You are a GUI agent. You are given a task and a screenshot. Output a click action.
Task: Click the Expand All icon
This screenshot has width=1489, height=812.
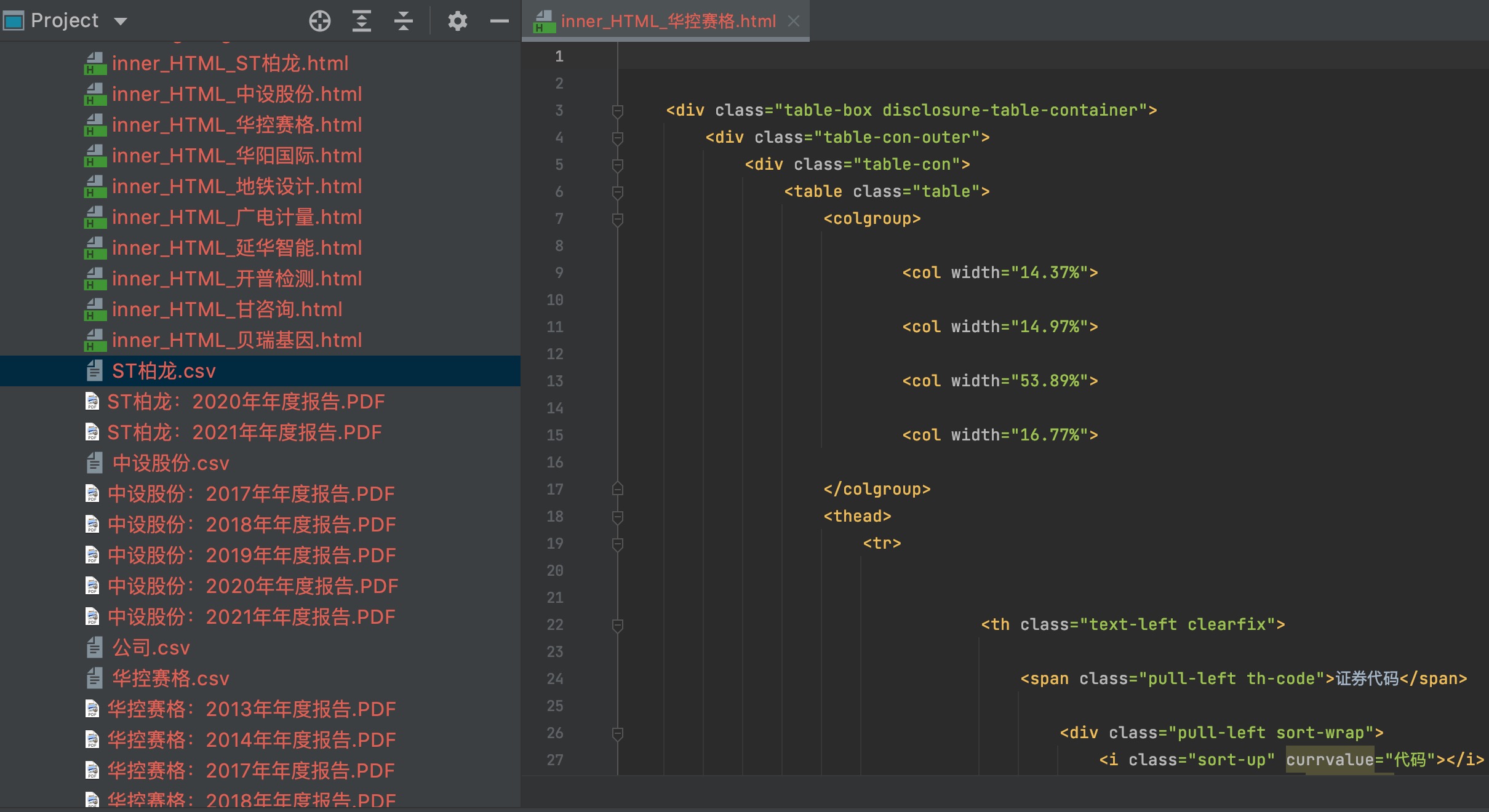pyautogui.click(x=362, y=21)
